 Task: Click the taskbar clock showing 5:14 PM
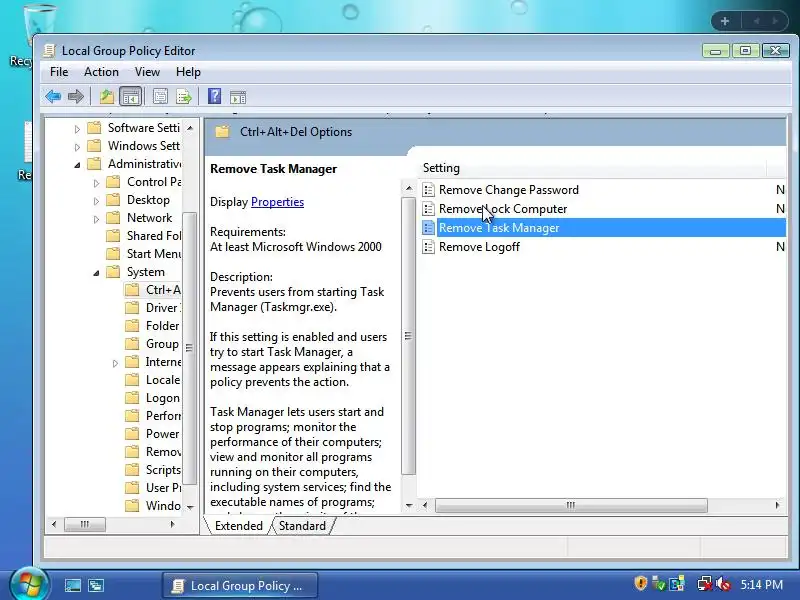[762, 584]
